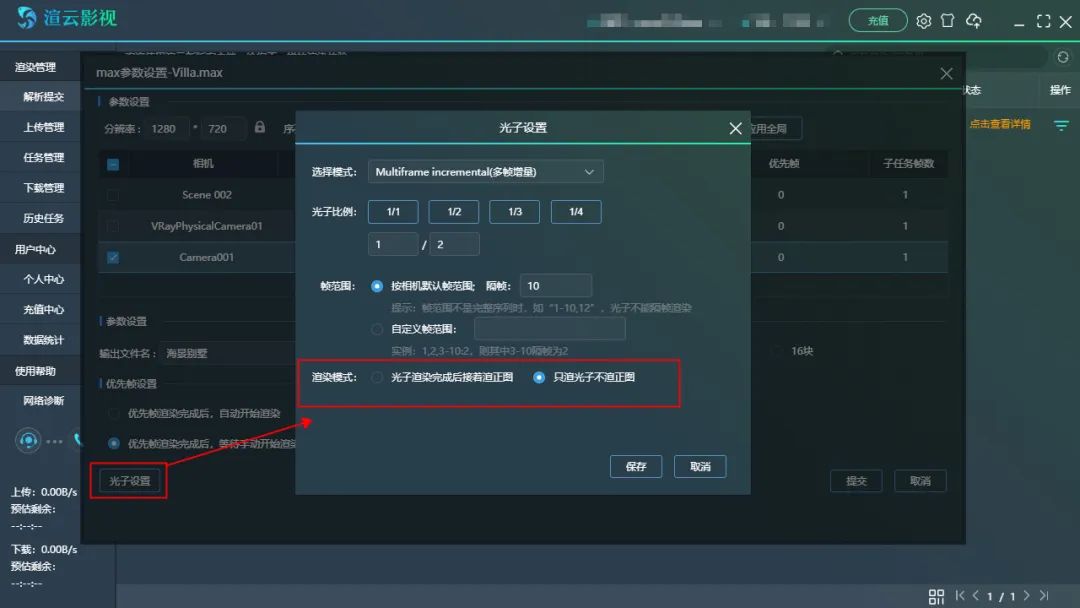1080x608 pixels.
Task: Close the 光子设置 dialog with X
Action: click(x=735, y=129)
